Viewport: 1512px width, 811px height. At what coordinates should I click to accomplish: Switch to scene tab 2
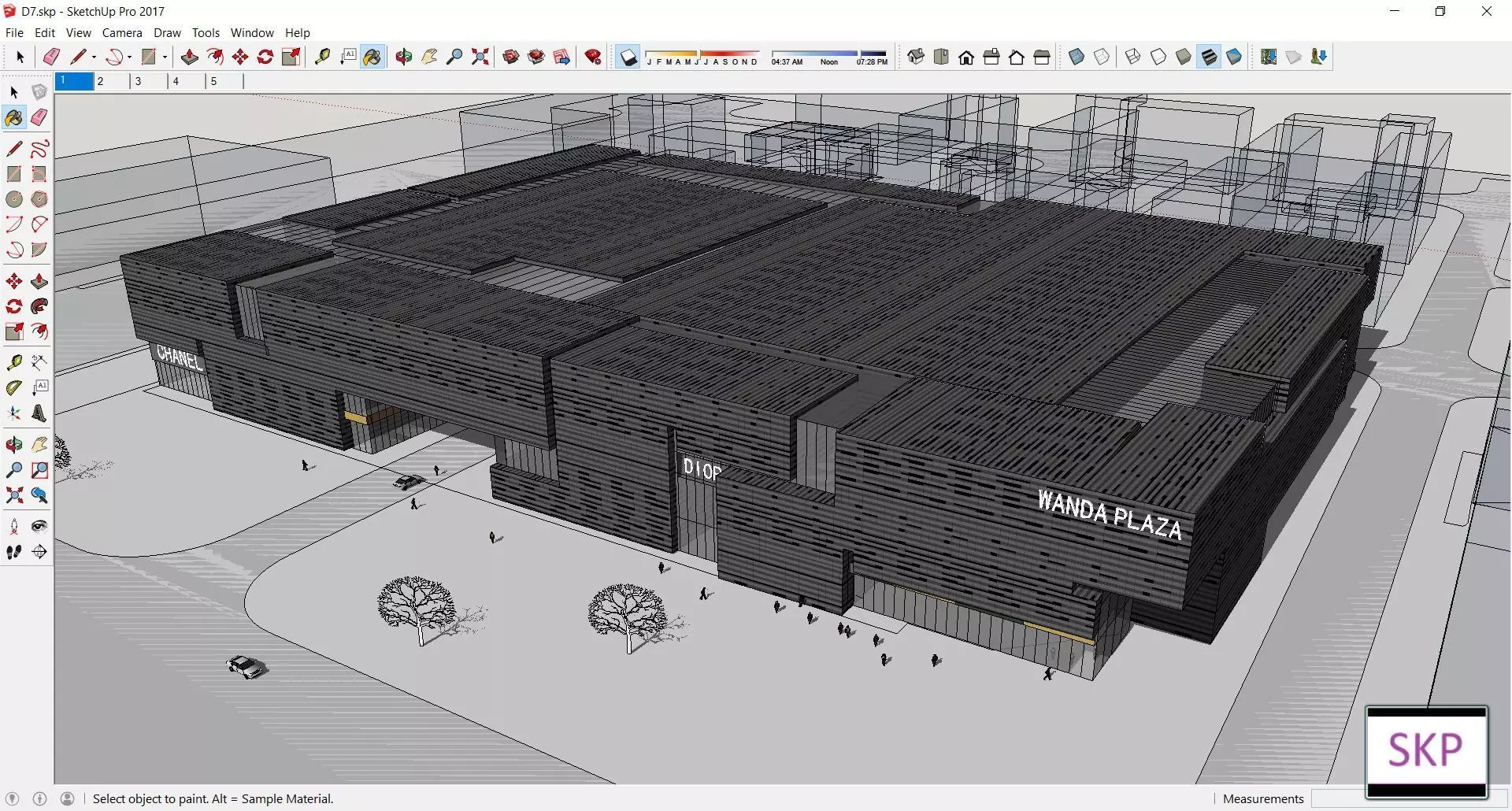[x=111, y=81]
